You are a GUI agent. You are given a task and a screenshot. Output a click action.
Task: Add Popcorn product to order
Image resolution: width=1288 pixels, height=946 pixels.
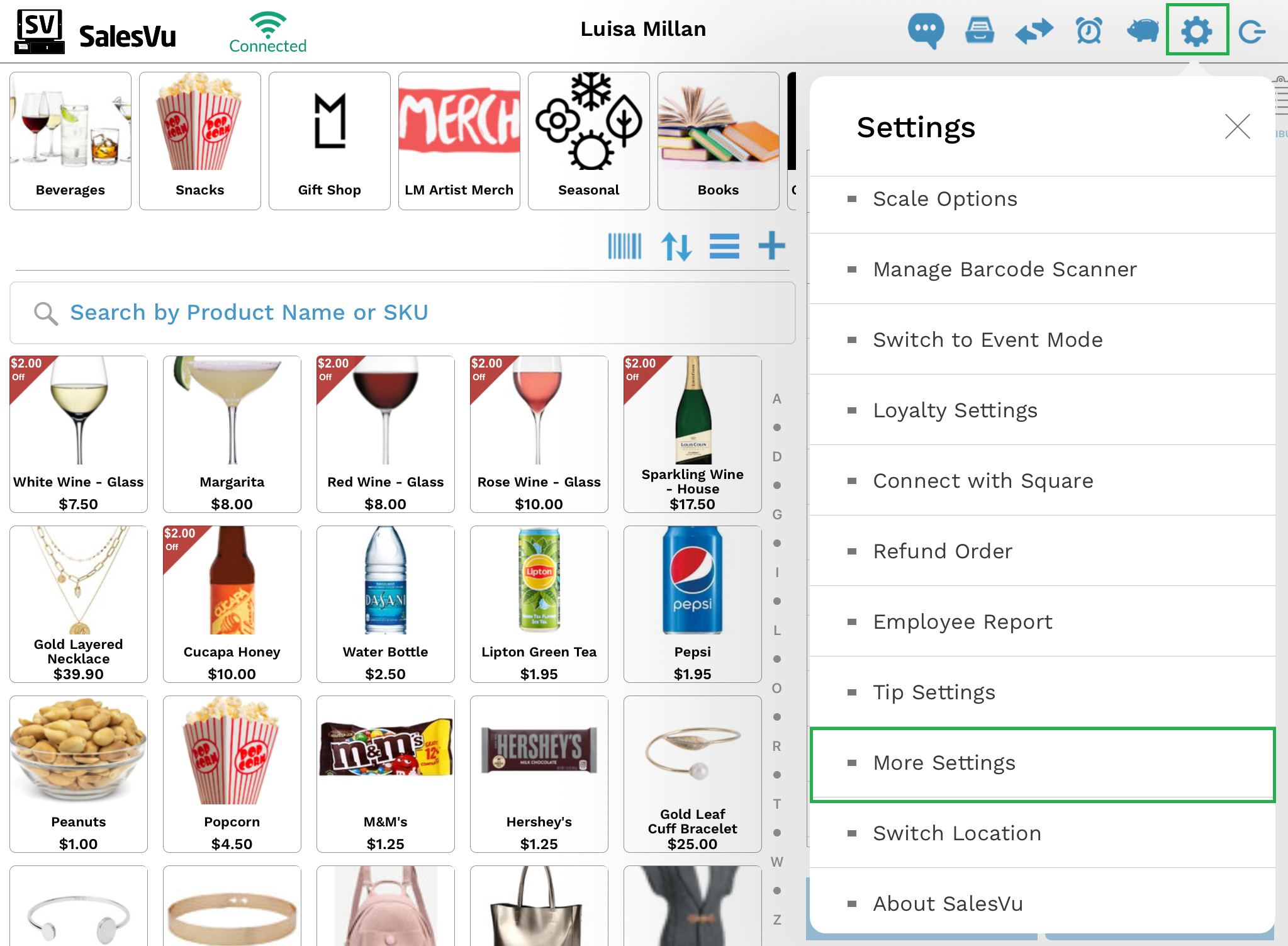[232, 774]
